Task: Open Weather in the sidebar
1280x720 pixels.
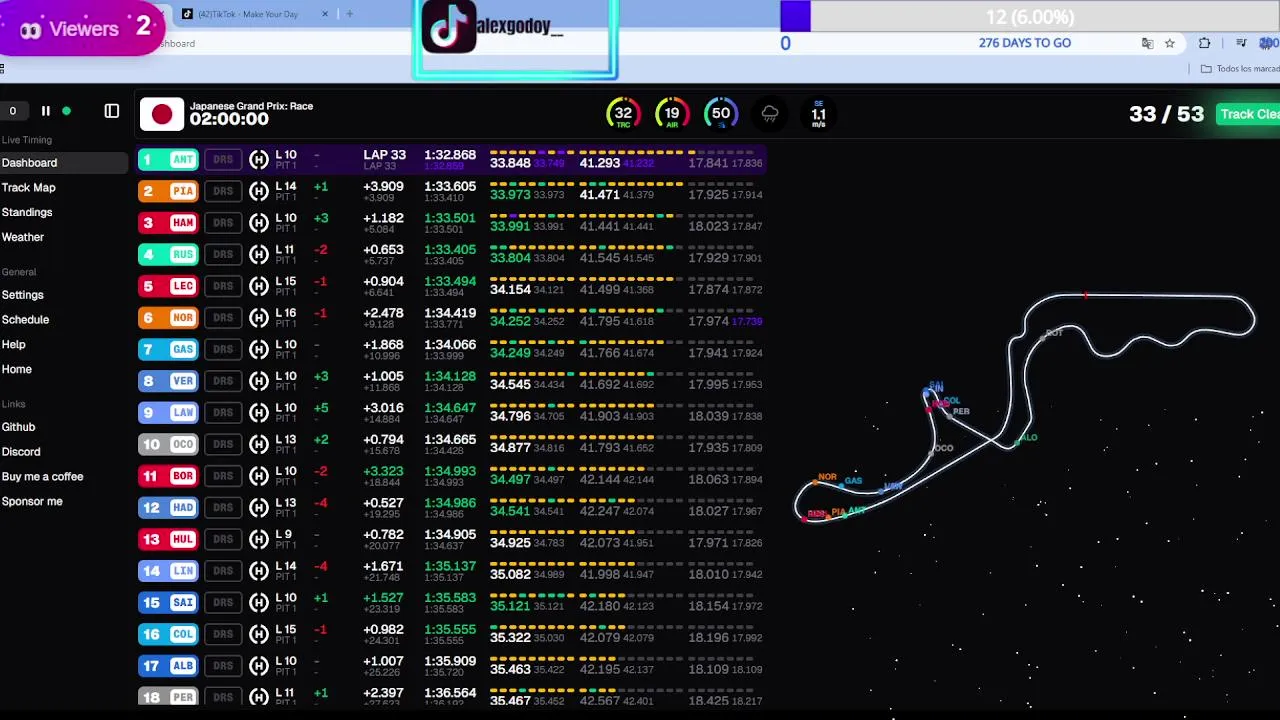Action: click(x=23, y=237)
